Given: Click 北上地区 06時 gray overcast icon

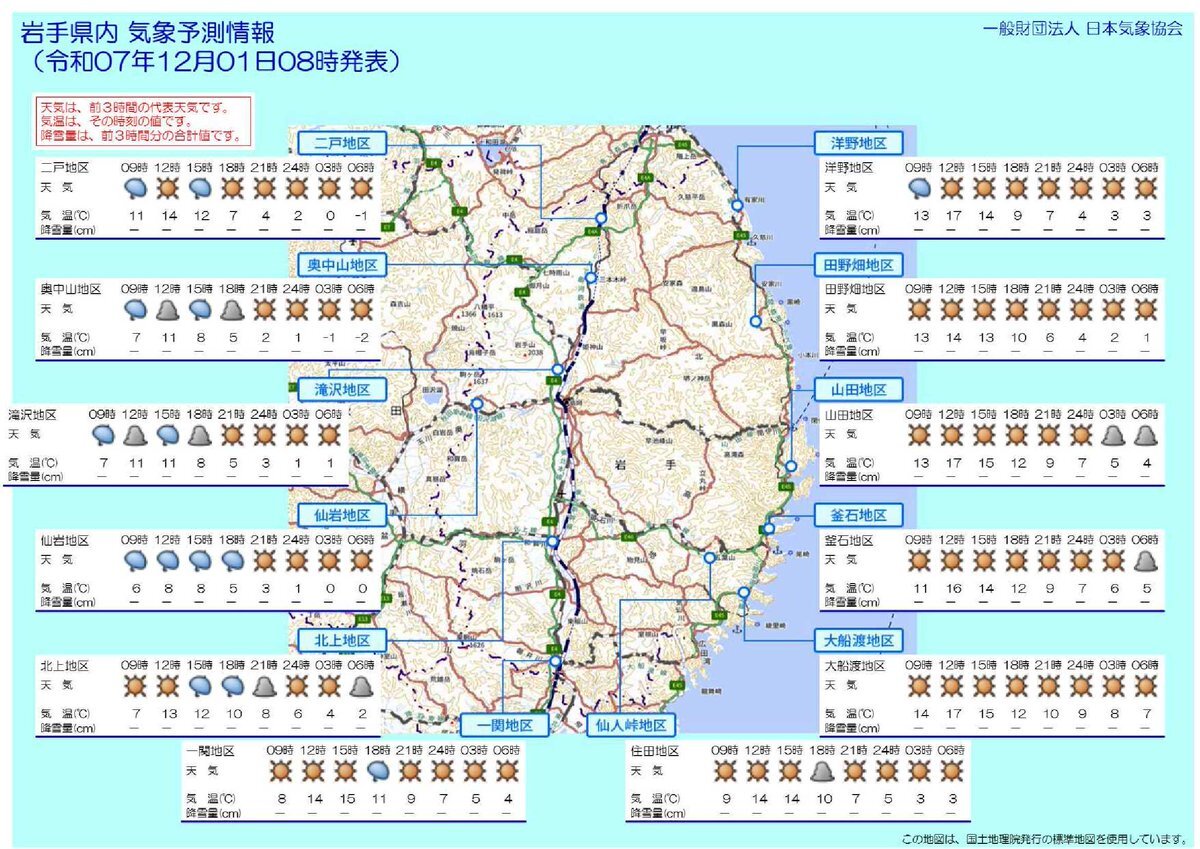Looking at the screenshot, I should point(362,686).
